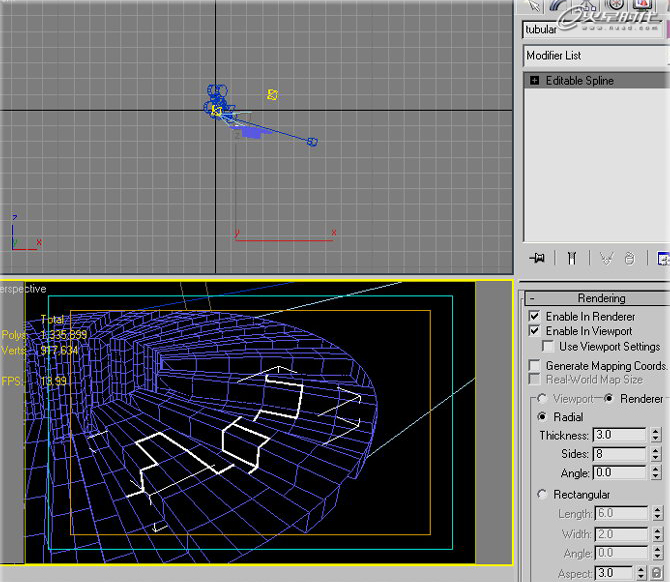Click the yellow light object in viewport
Viewport: 670px width, 582px height.
click(271, 95)
